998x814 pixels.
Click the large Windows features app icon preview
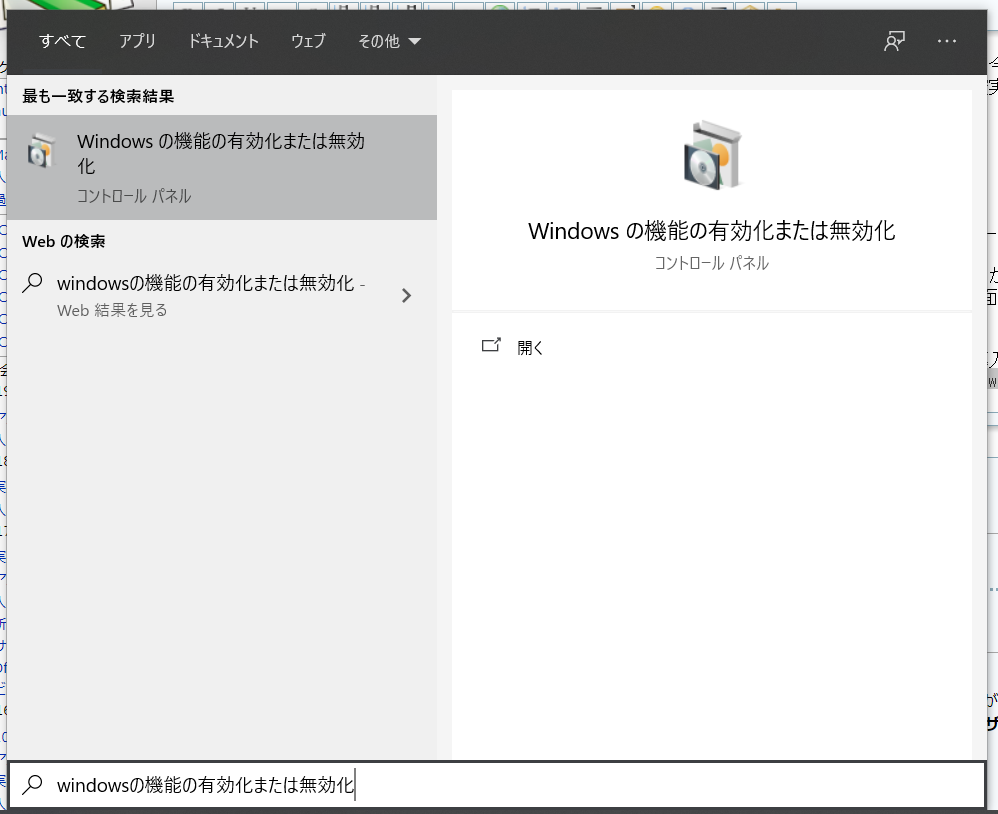tap(711, 155)
